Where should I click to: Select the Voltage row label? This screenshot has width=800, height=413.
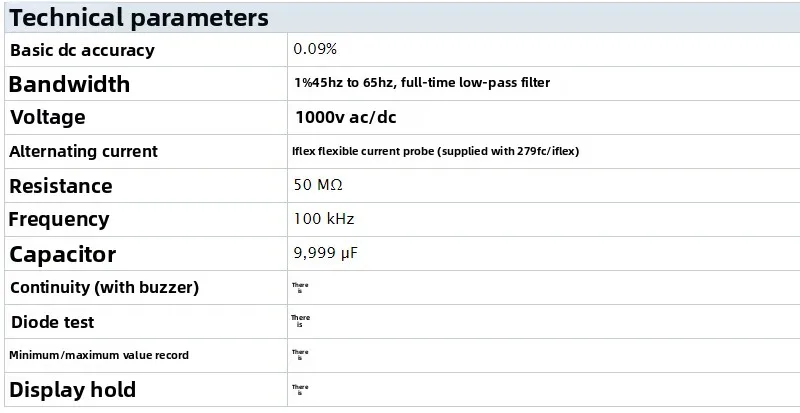[61, 117]
